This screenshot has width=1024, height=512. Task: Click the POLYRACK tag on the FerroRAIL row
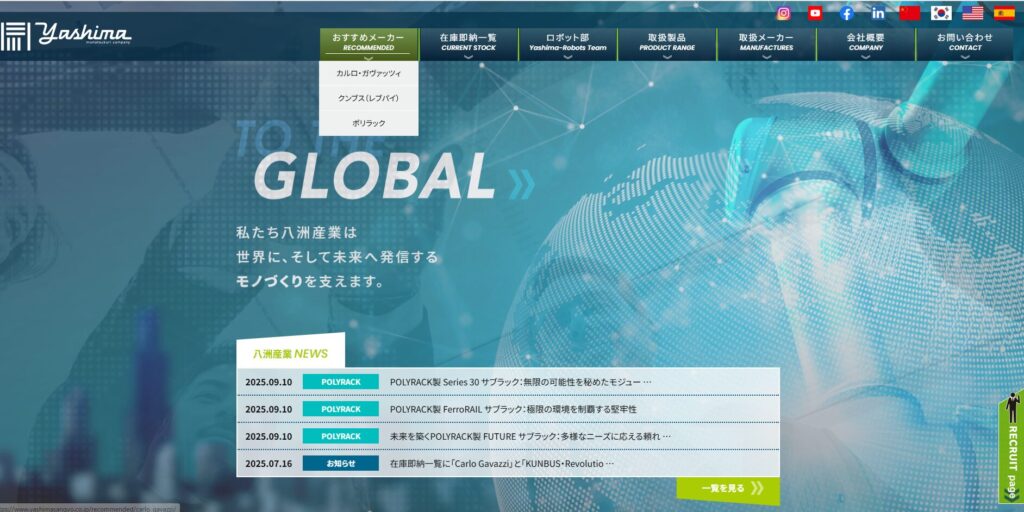[x=340, y=409]
